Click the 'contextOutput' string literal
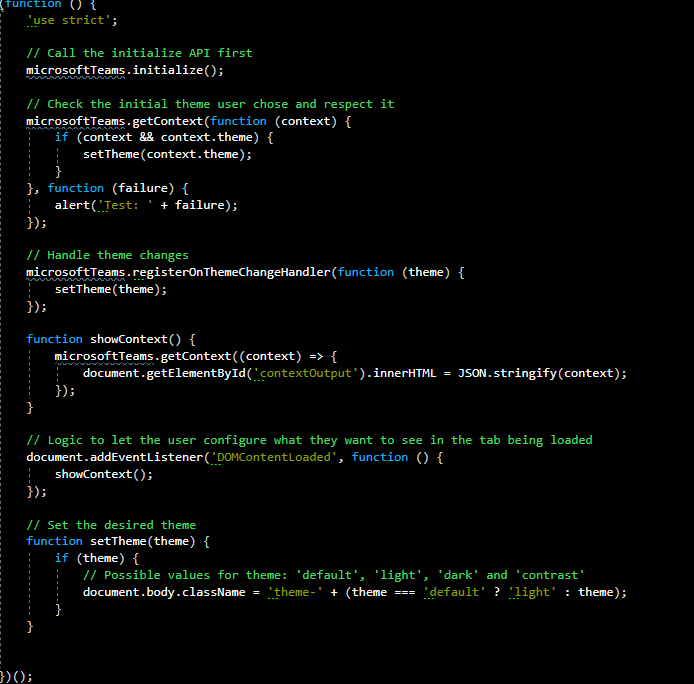The width and height of the screenshot is (694, 684). click(x=305, y=373)
